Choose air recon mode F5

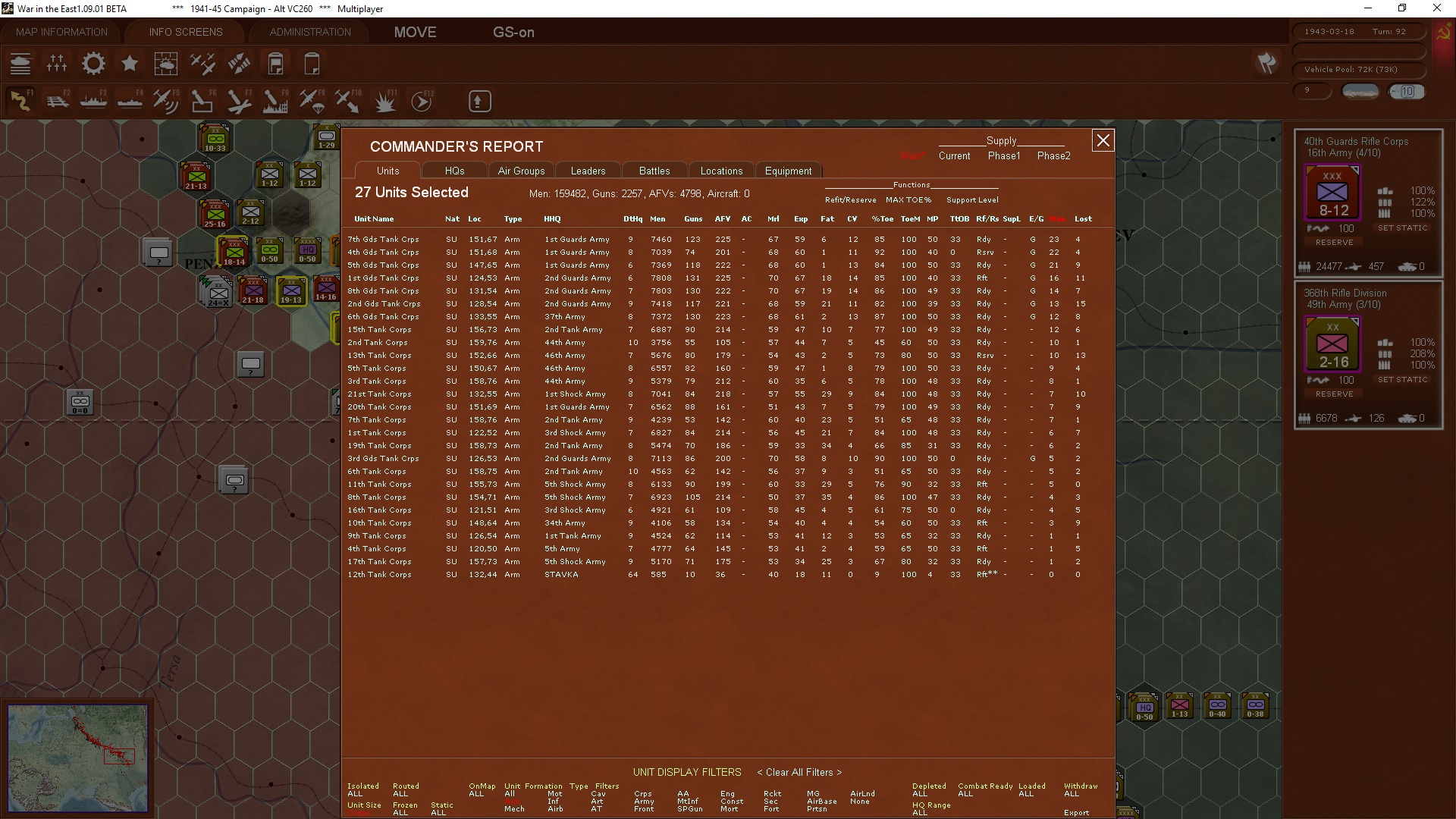(x=166, y=101)
